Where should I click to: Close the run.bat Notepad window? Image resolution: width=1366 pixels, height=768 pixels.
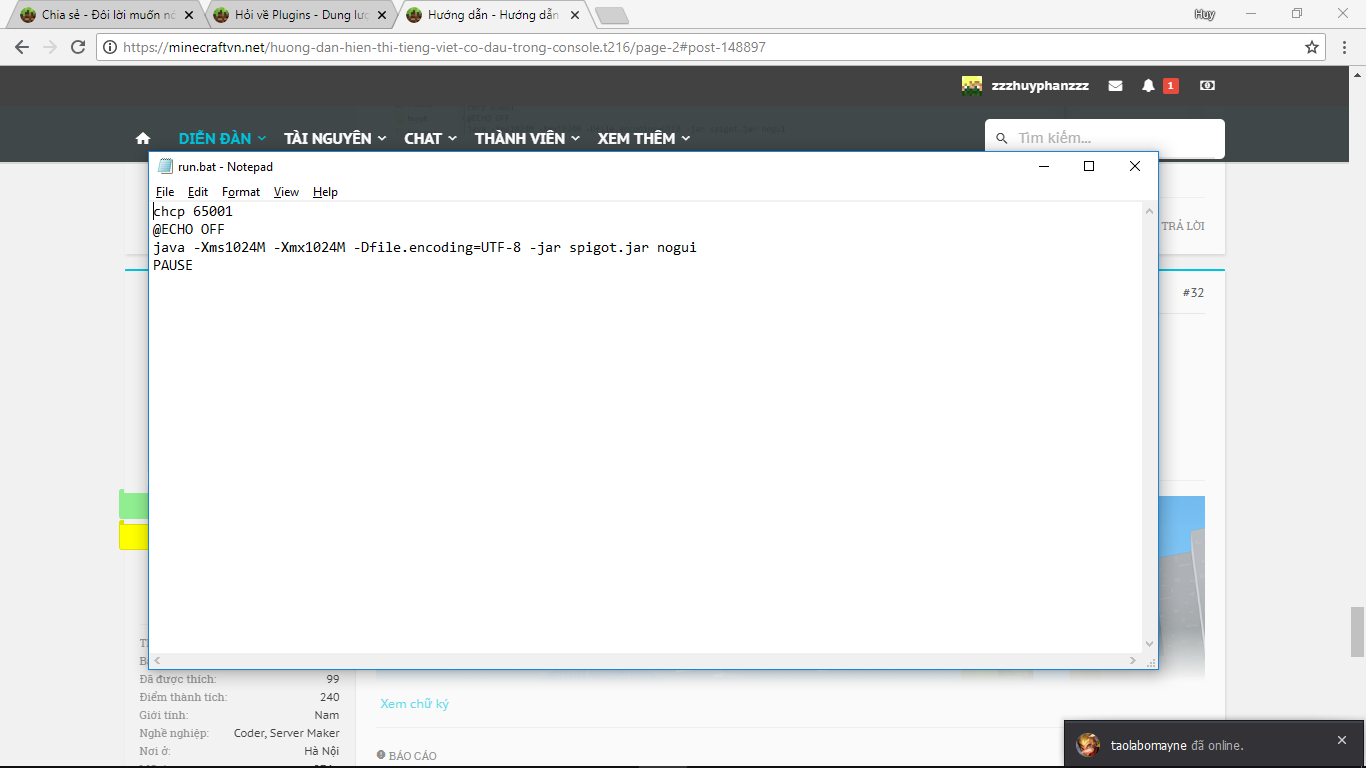(1135, 166)
